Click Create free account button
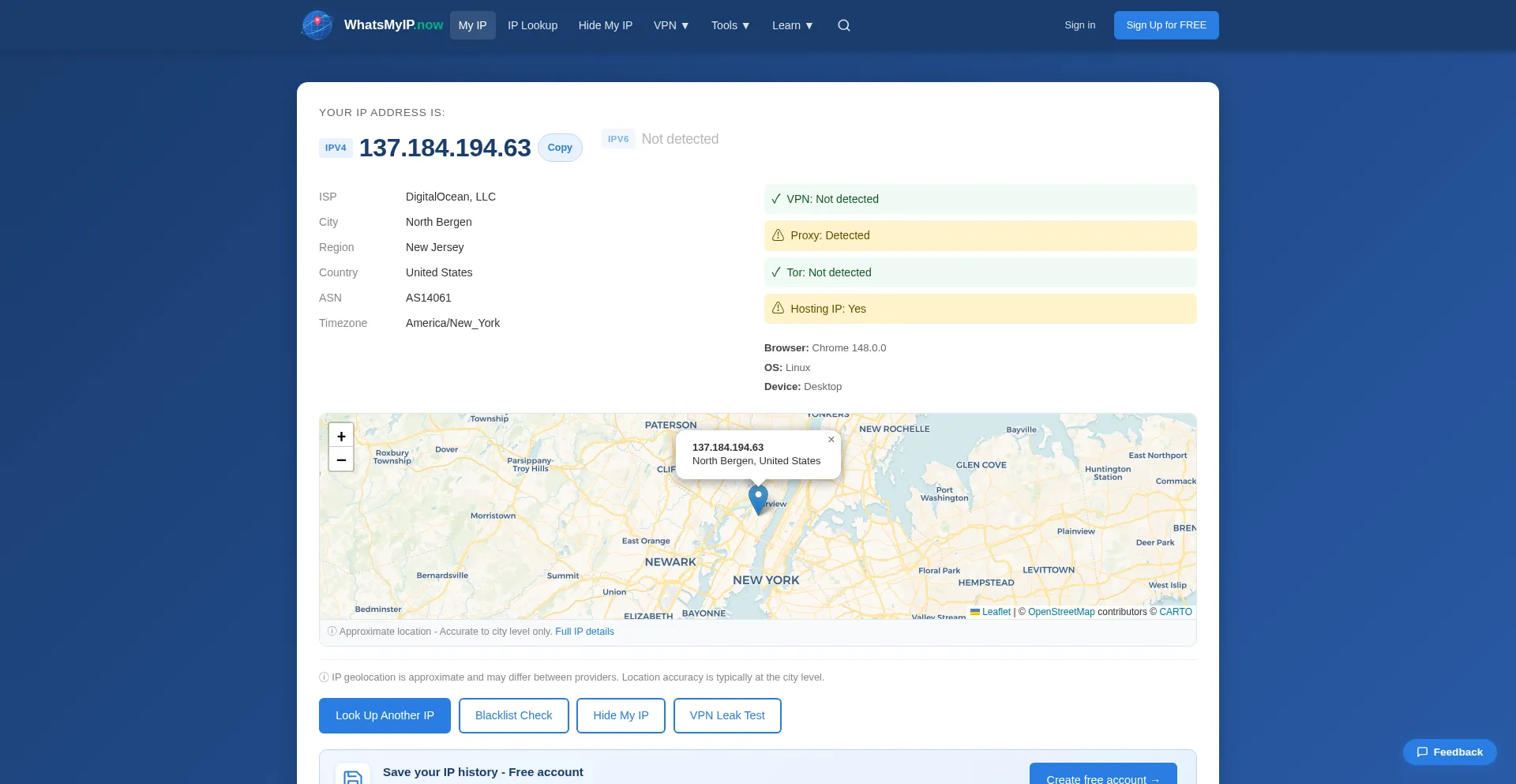Image resolution: width=1516 pixels, height=784 pixels. [1103, 775]
